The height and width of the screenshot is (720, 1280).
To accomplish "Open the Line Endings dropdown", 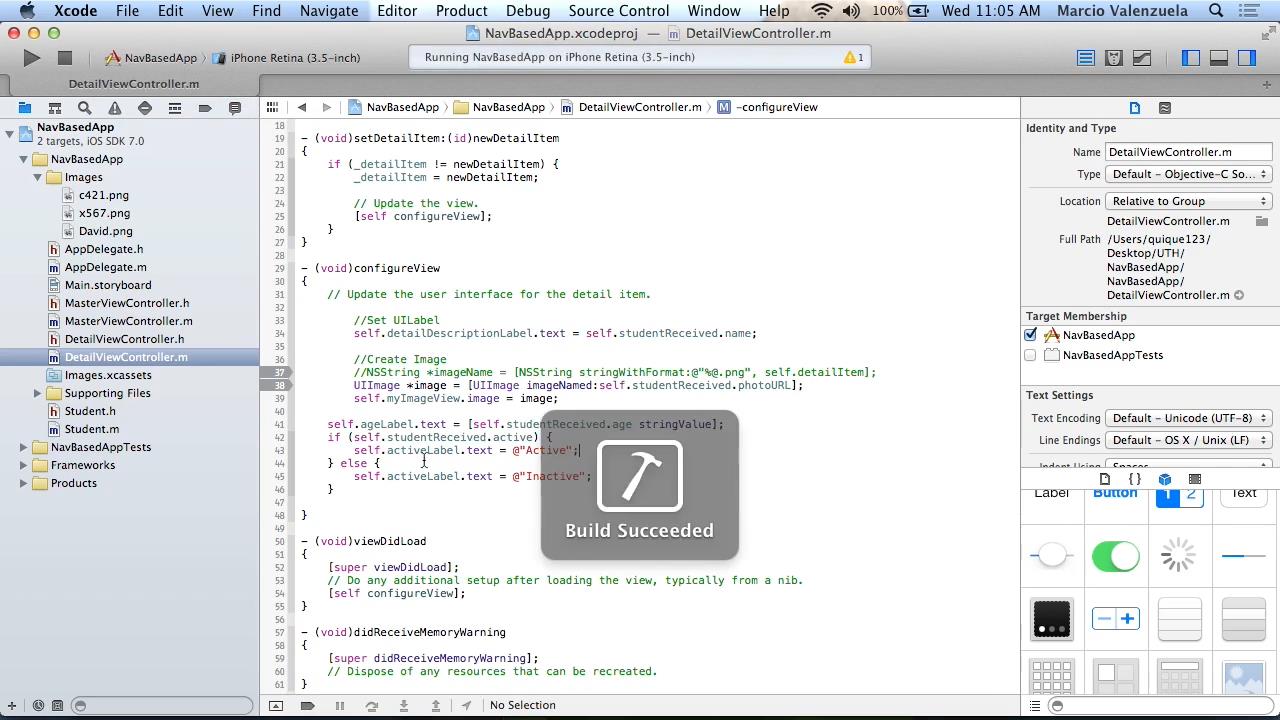I will pyautogui.click(x=1189, y=440).
